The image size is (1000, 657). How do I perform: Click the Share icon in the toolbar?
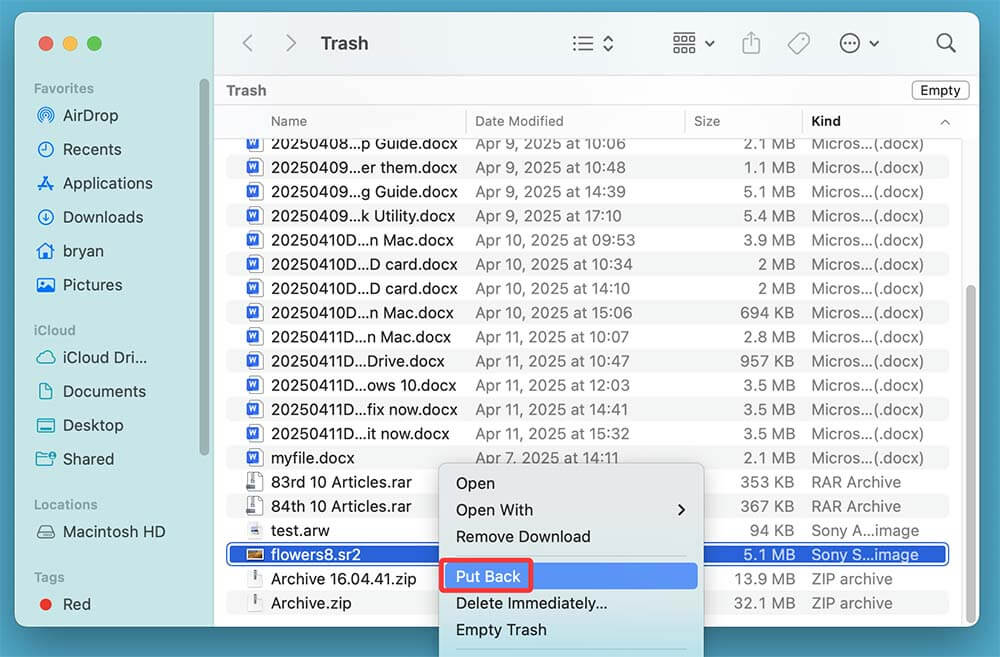pos(751,43)
